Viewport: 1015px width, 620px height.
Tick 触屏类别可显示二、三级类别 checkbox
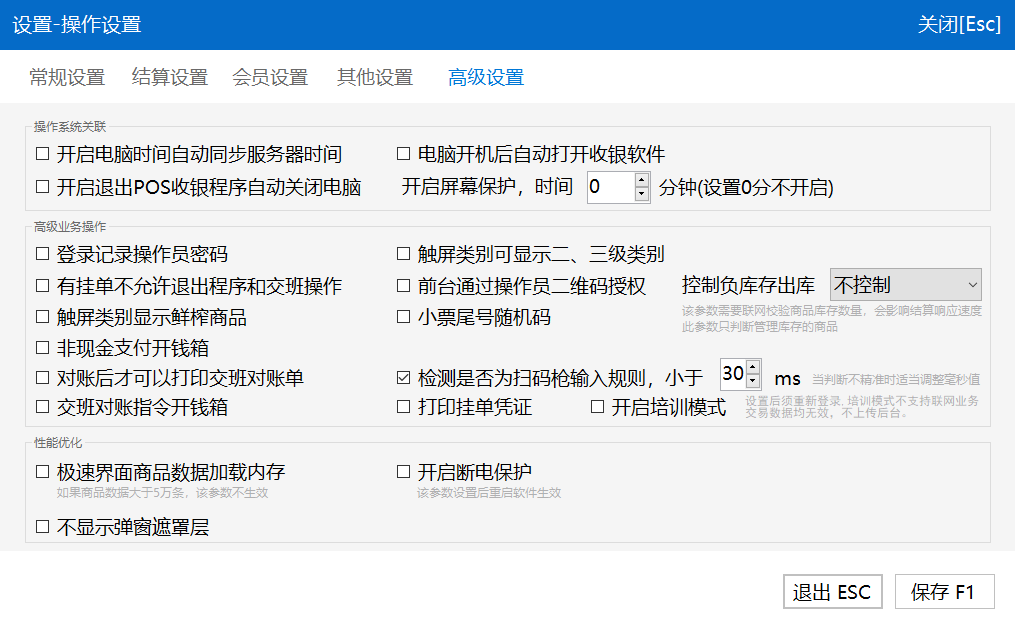click(x=403, y=254)
